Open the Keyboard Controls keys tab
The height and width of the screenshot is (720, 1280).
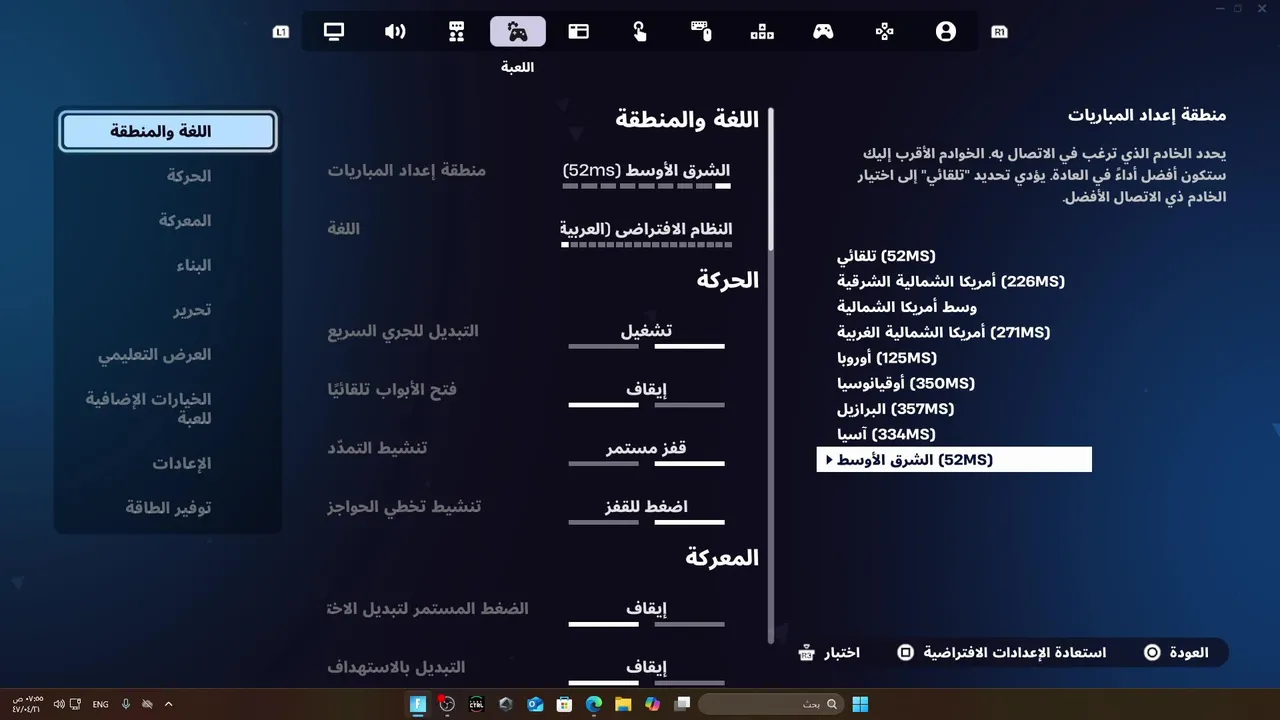click(762, 31)
